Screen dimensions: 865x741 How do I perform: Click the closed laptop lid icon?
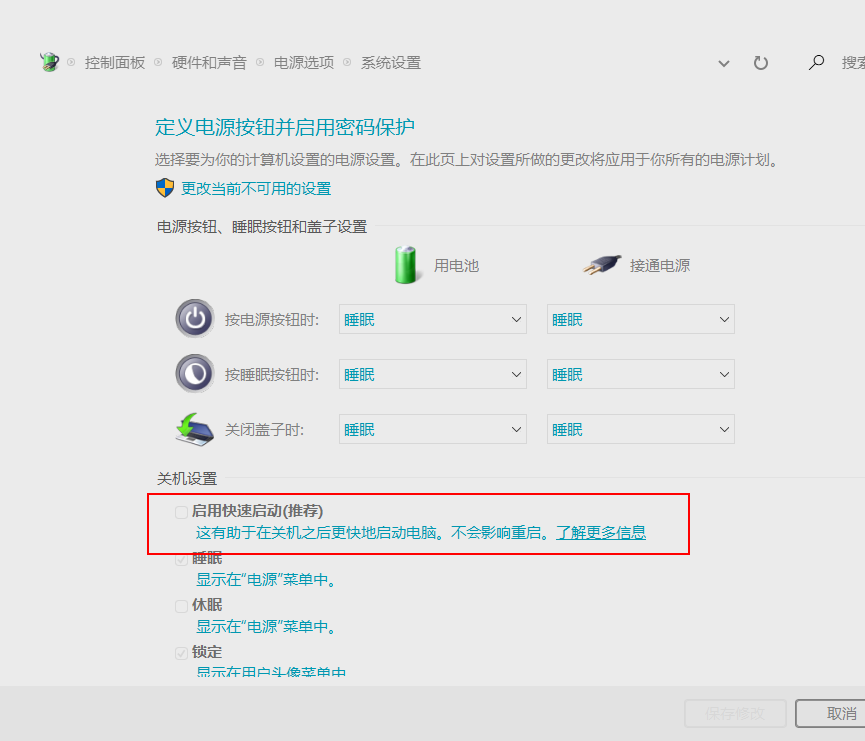click(194, 426)
